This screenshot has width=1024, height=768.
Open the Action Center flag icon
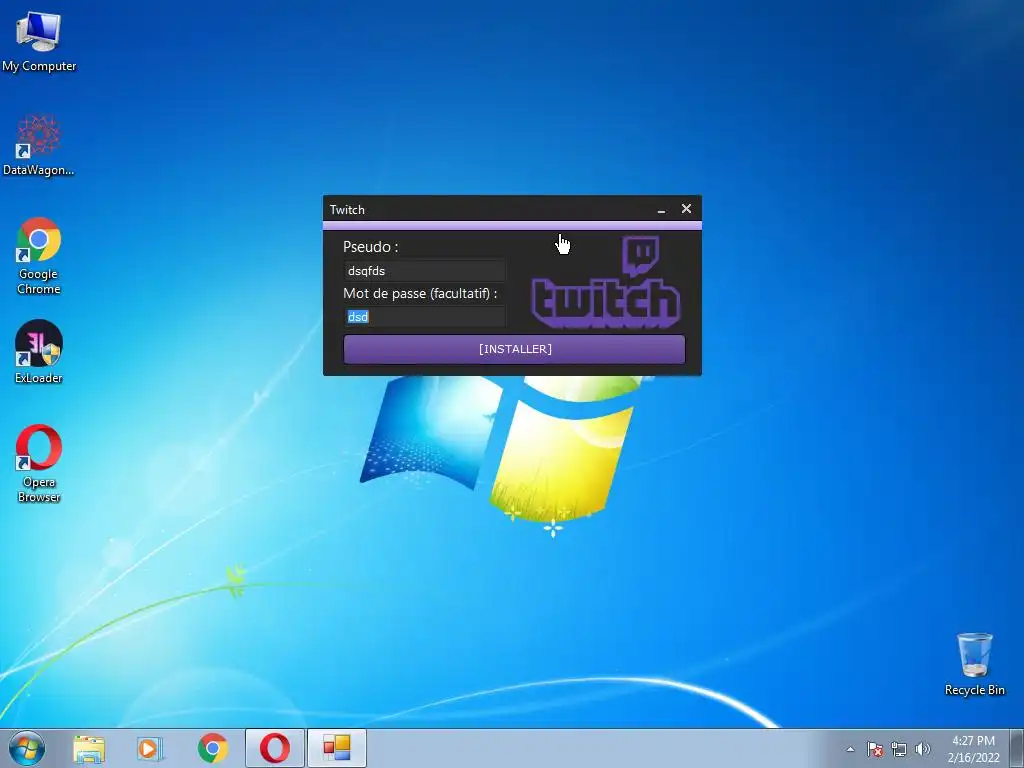tap(874, 749)
